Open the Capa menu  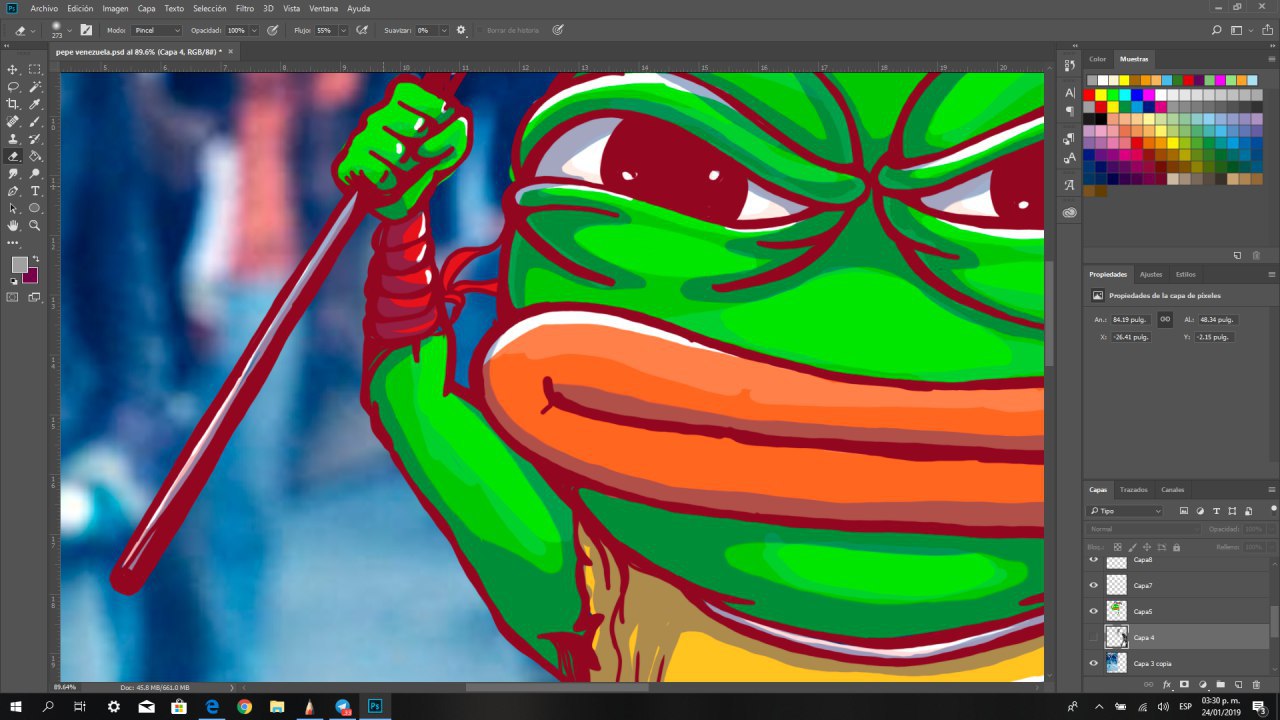(x=146, y=8)
